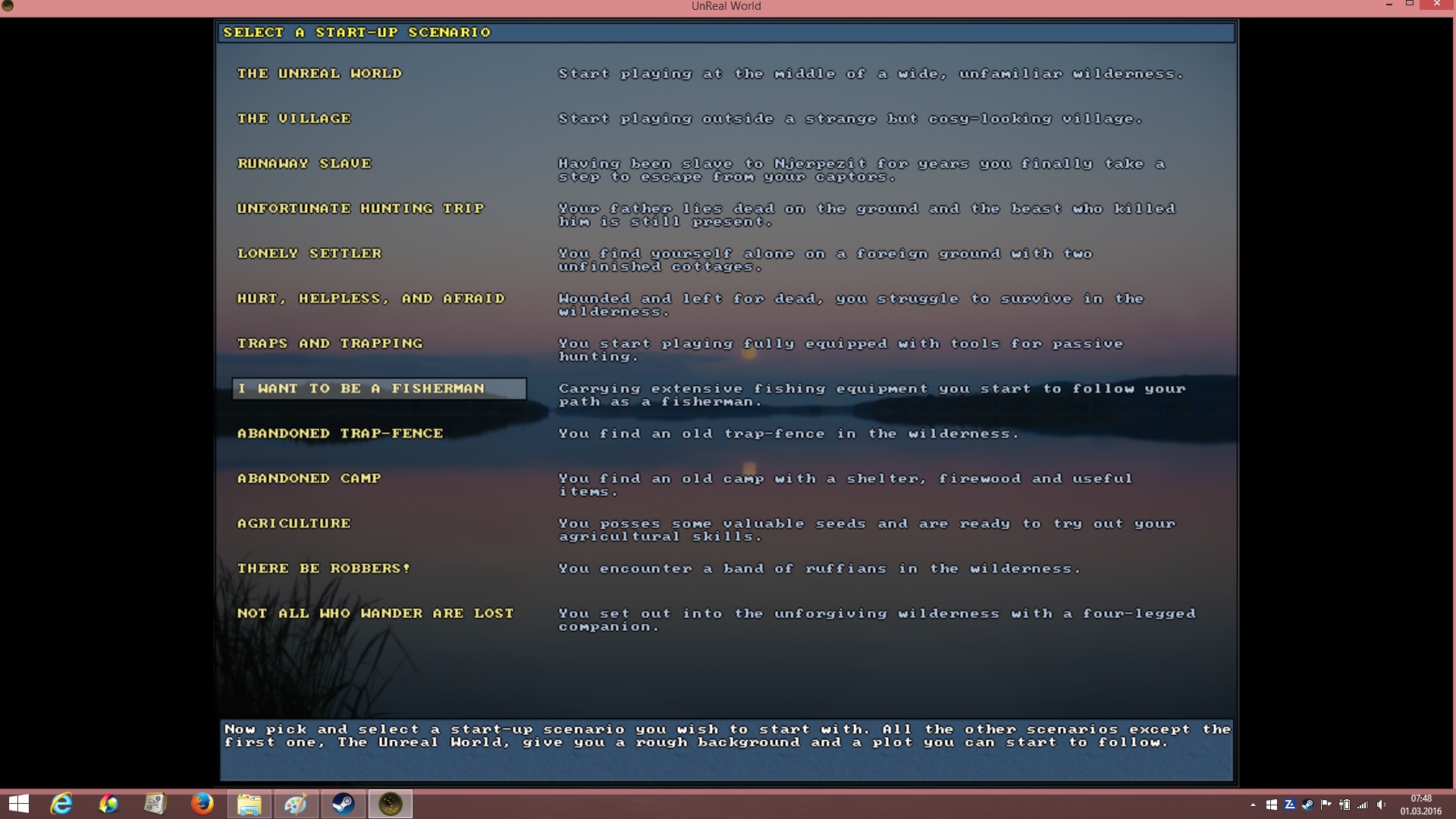Select Abandoned Trap-Fence scenario

(340, 433)
